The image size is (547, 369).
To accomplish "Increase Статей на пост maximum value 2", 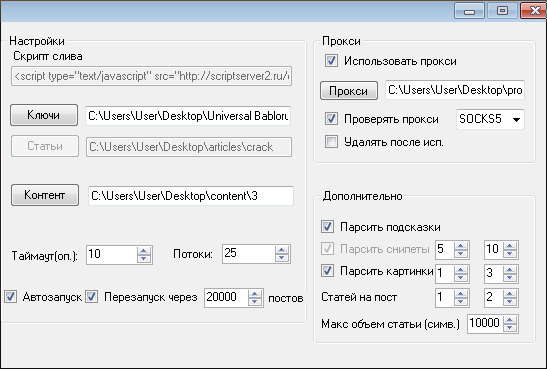I will [510, 294].
